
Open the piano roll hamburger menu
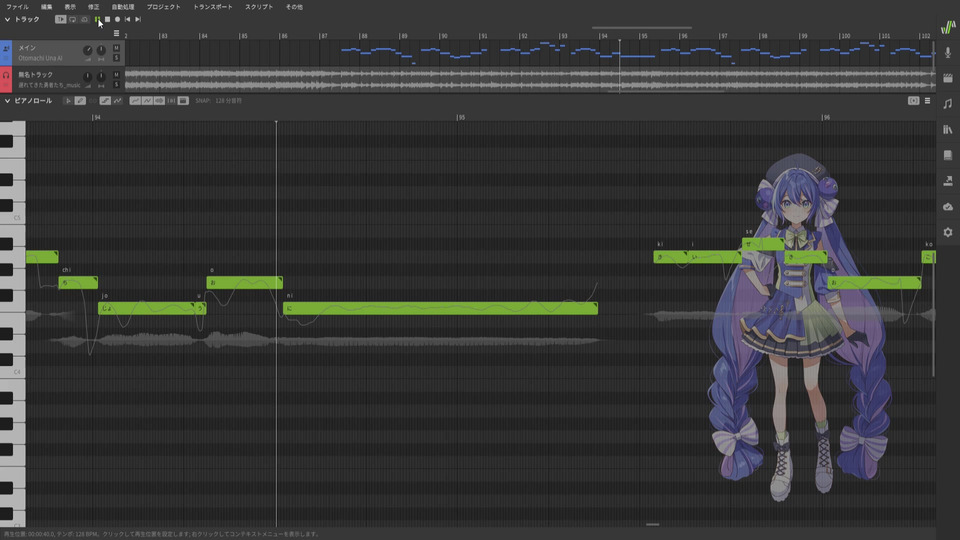(928, 100)
